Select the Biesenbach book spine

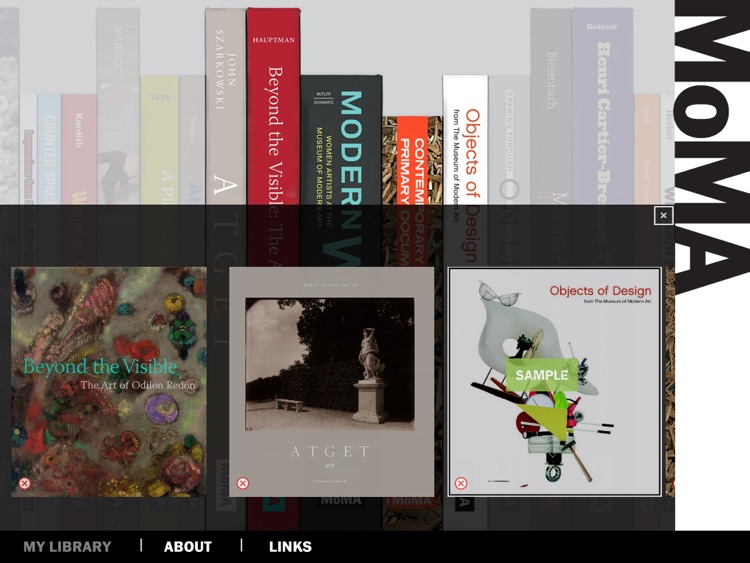click(551, 106)
